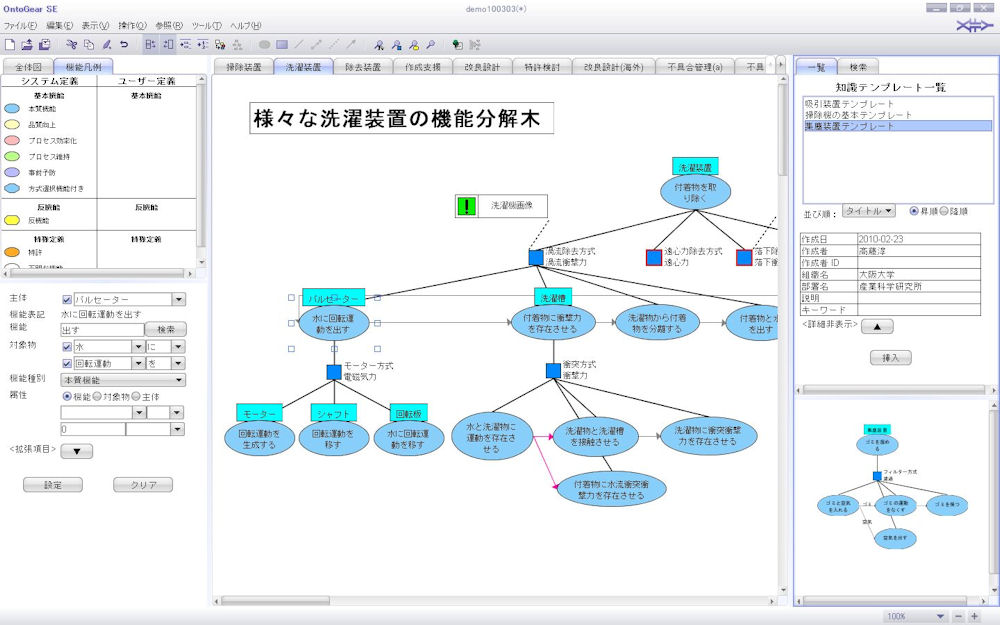Click the zoom in plus button

tap(974, 616)
